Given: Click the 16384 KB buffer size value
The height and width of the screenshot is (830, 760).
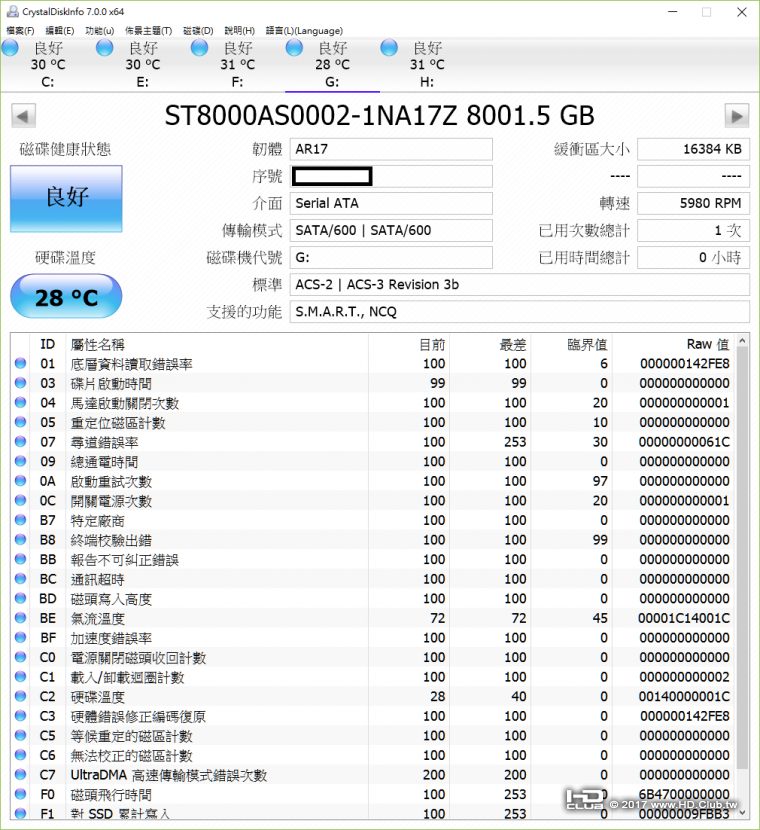Looking at the screenshot, I should pos(693,149).
